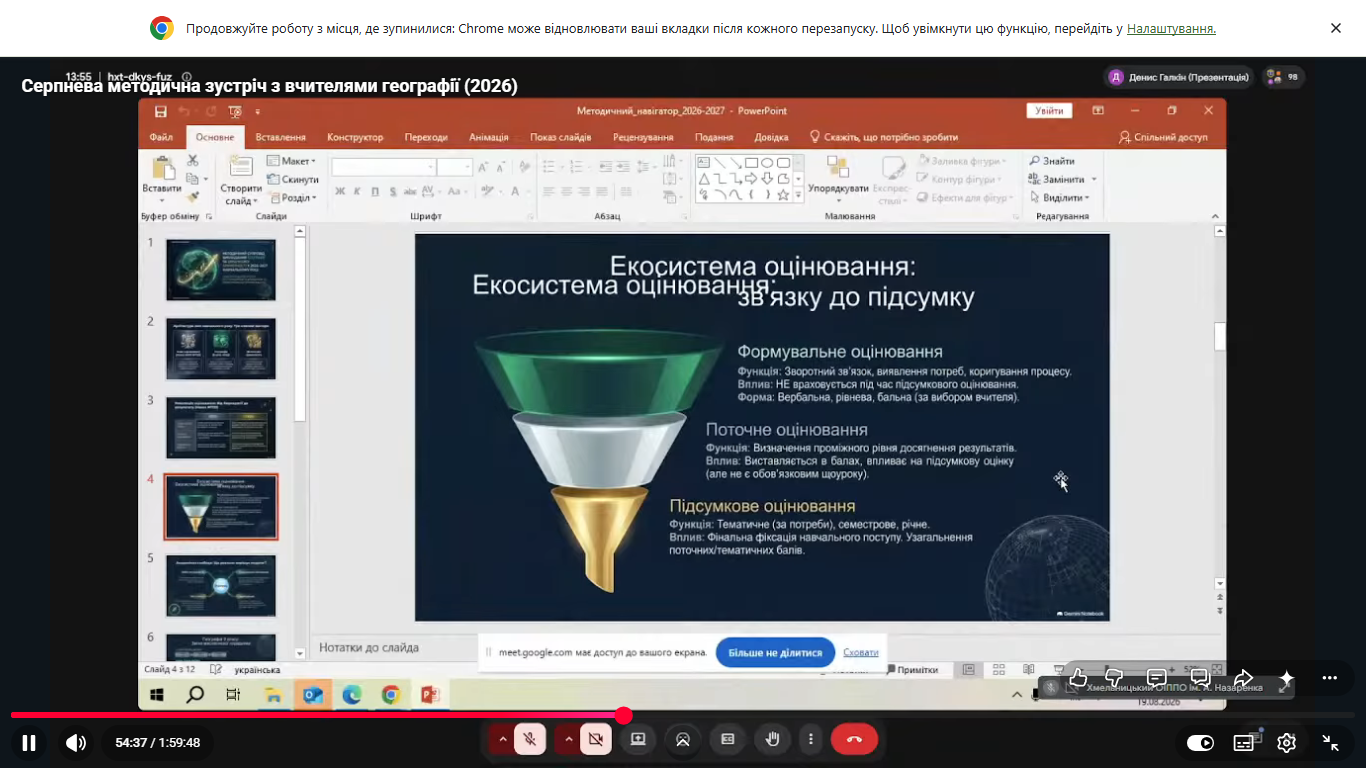Viewport: 1366px width, 768px height.
Task: Switch to the Анімація ribbon tab
Action: [489, 137]
